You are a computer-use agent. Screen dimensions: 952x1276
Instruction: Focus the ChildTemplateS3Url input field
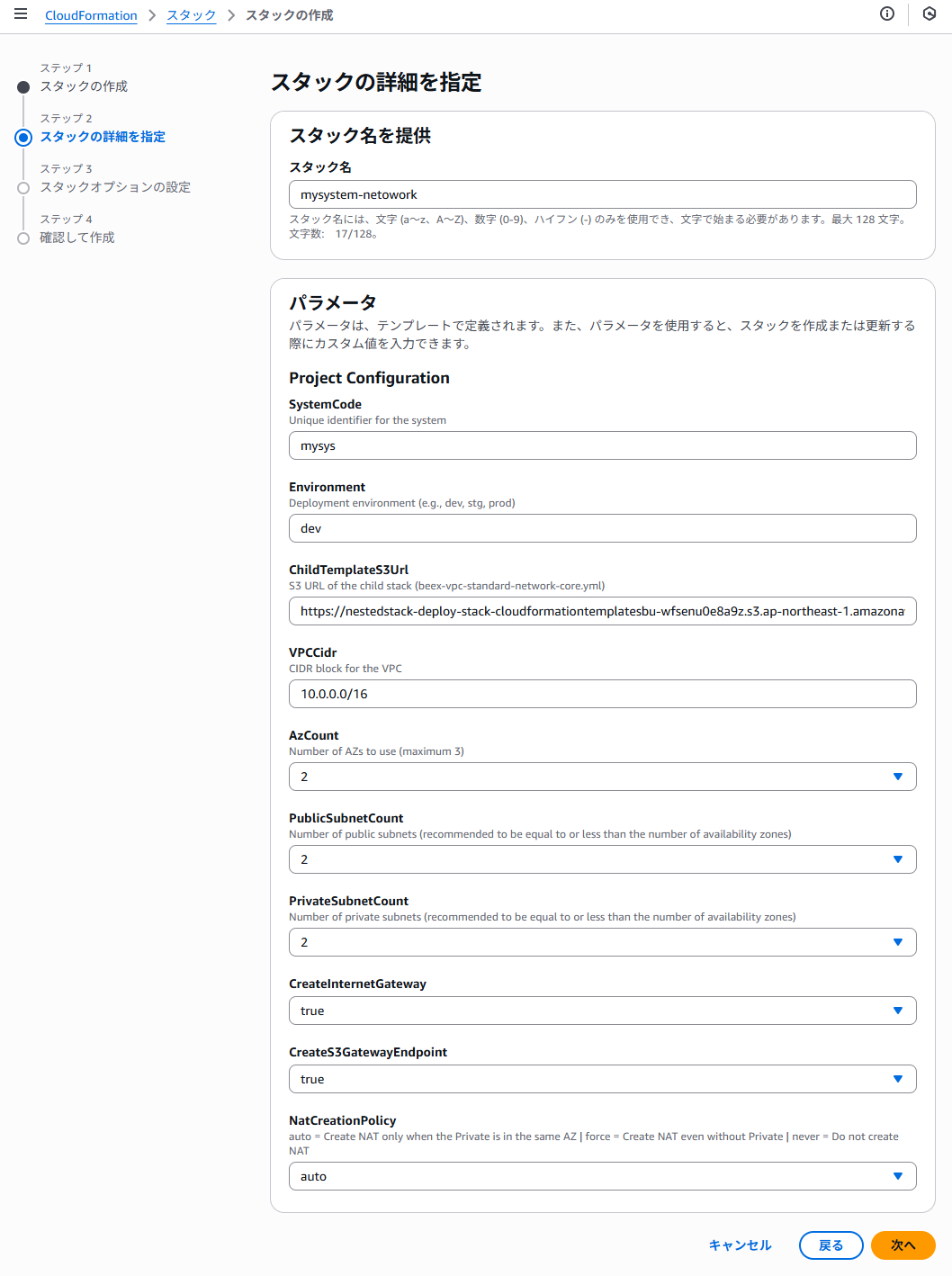(603, 611)
